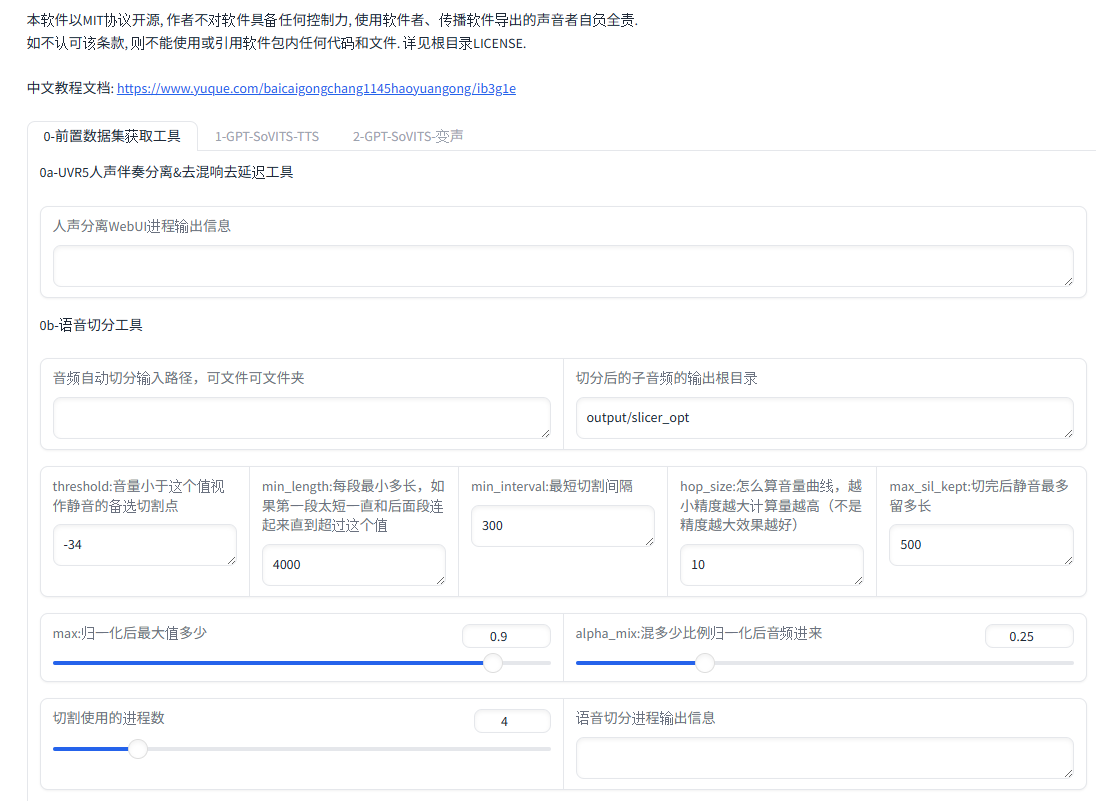
Task: Click the hop_size field showing 10
Action: point(772,565)
